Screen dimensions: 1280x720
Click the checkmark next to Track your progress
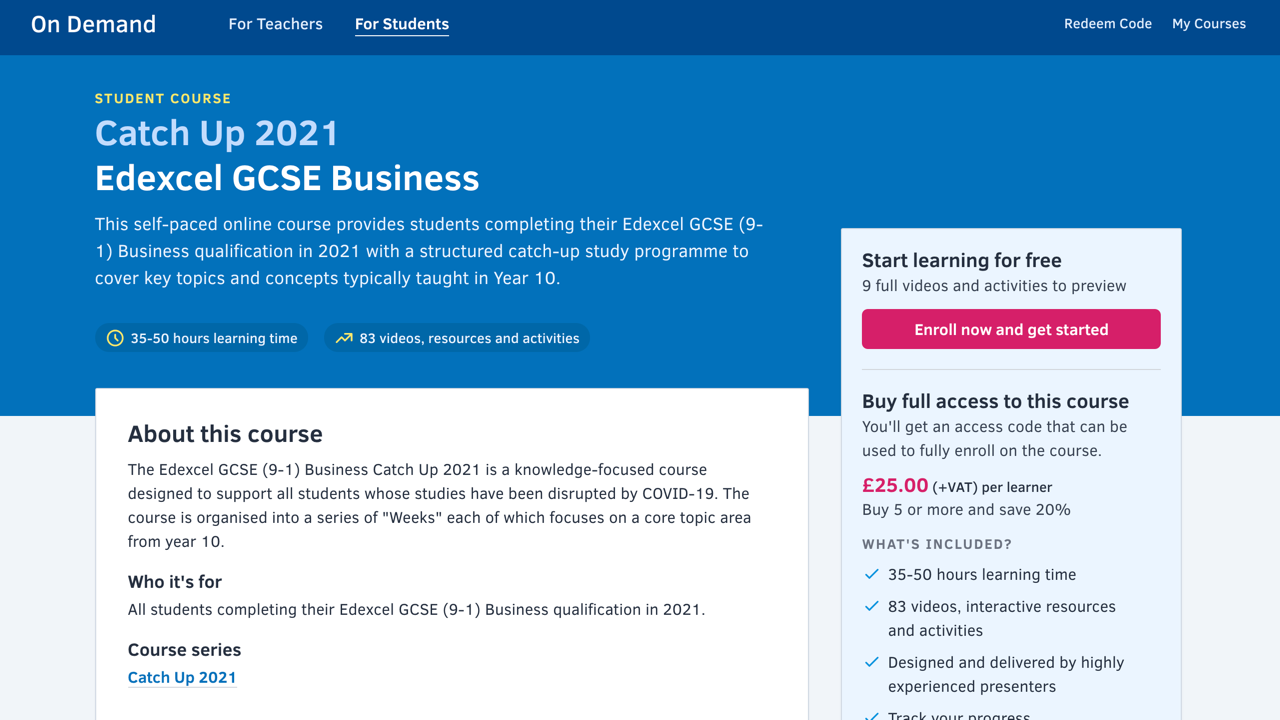[871, 716]
